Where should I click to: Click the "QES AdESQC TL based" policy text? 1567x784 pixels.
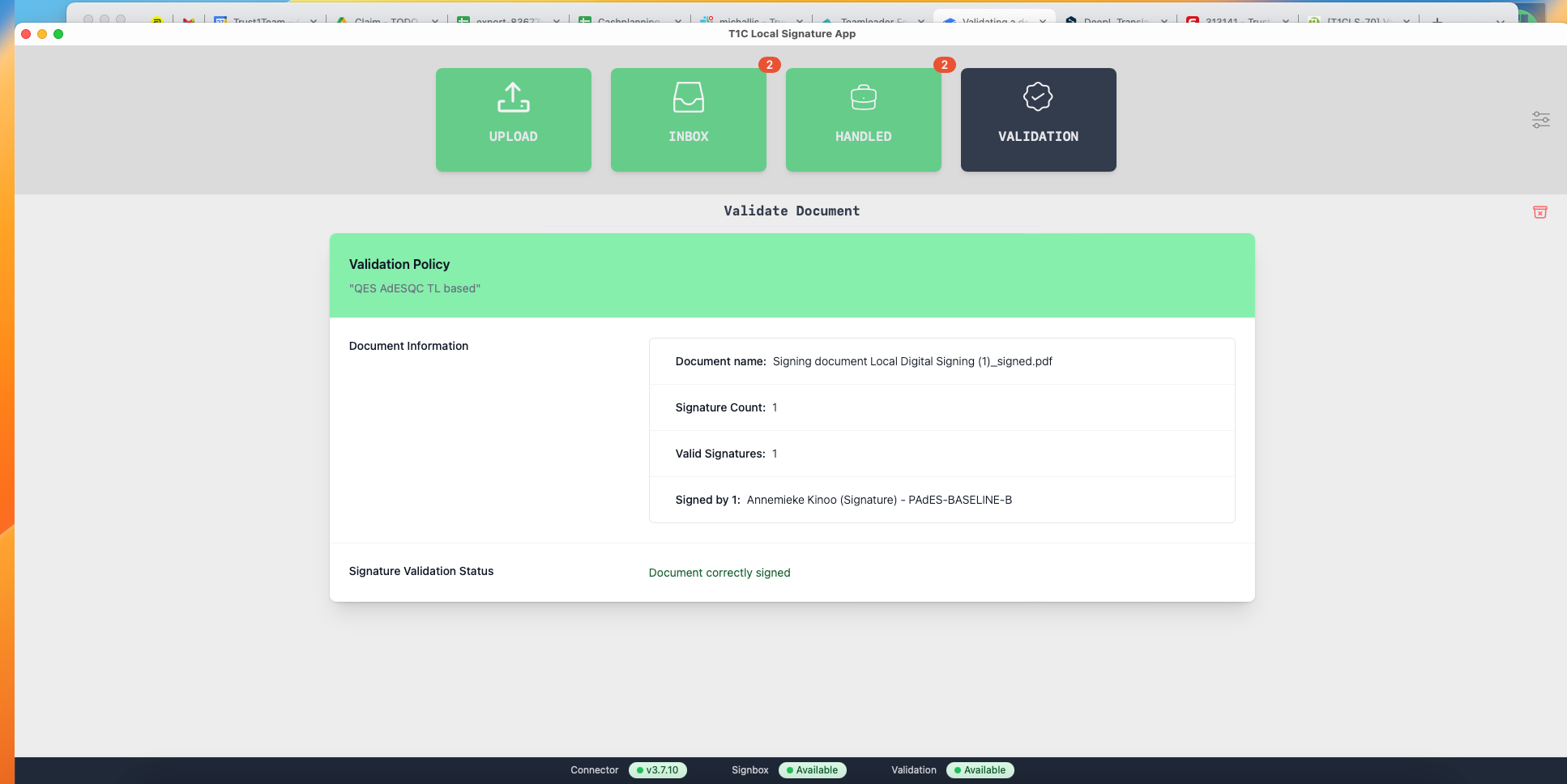coord(415,288)
